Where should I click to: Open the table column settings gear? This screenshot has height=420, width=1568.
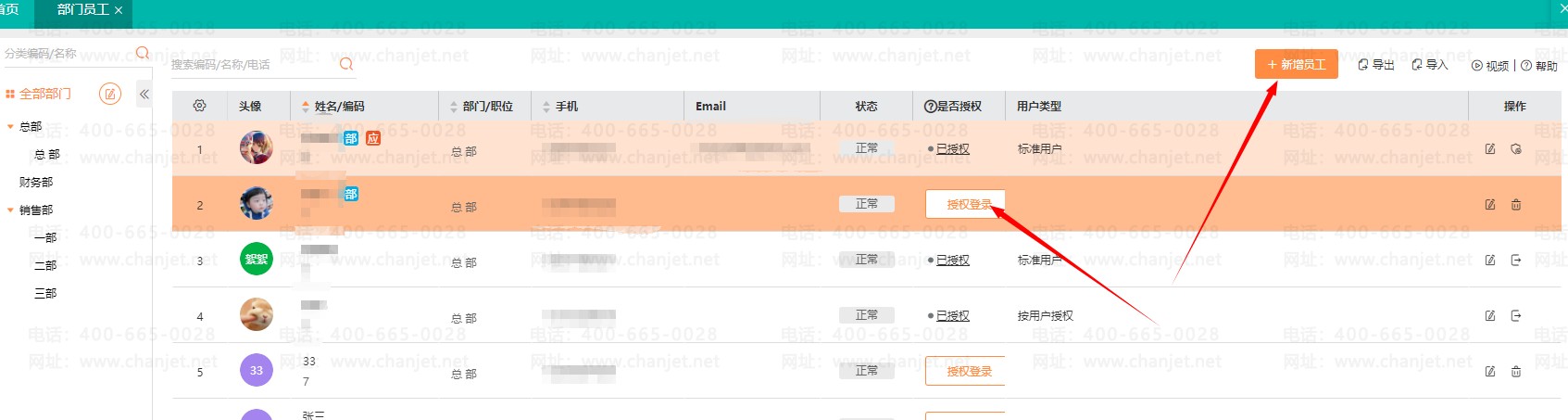199,106
